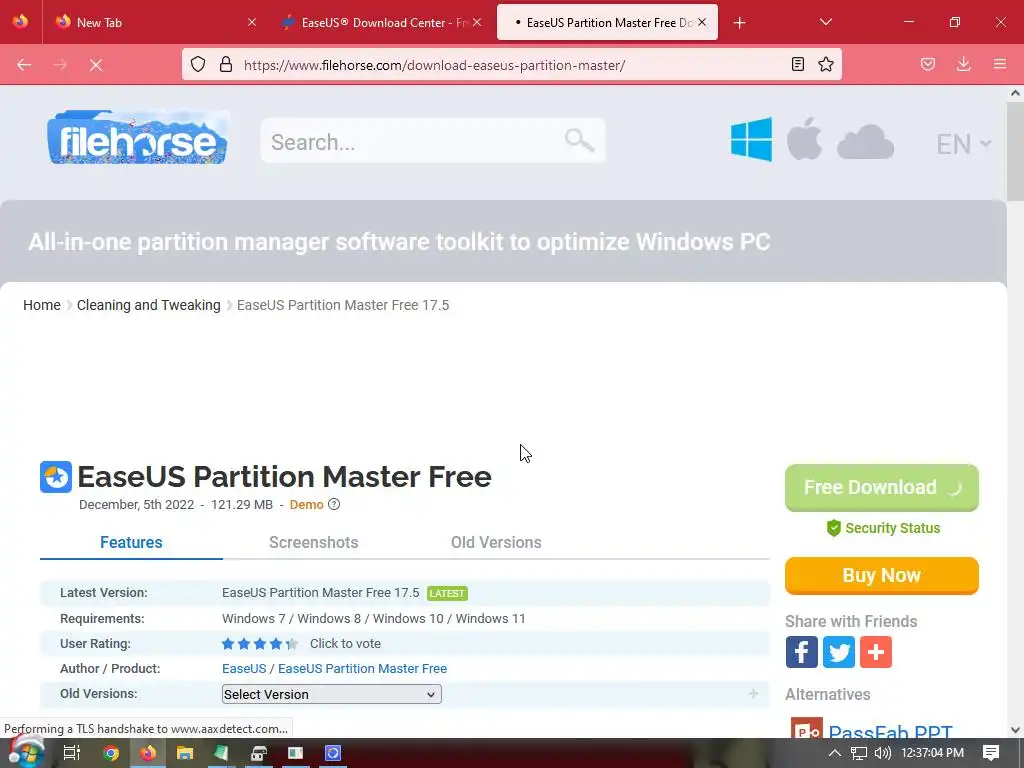The width and height of the screenshot is (1024, 768).
Task: Open Task View on the taskbar
Action: tap(72, 753)
